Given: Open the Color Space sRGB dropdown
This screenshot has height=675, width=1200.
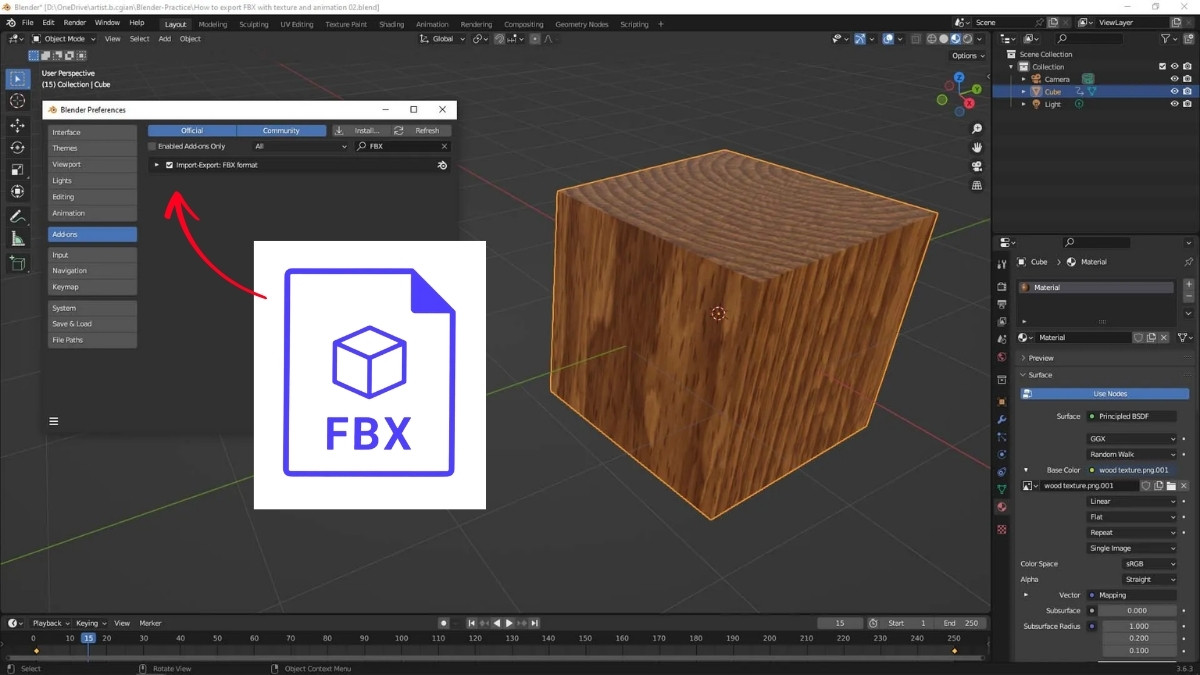Looking at the screenshot, I should point(1132,564).
